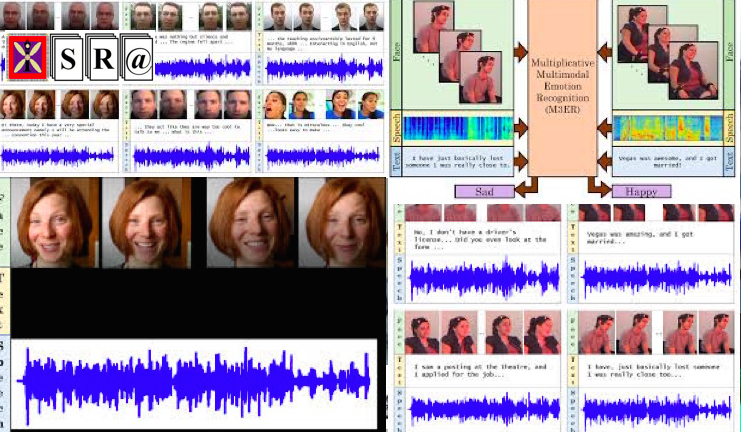Click the text 'I have just basically lost someone' feeding M3ER
The height and width of the screenshot is (432, 741).
pyautogui.click(x=457, y=162)
